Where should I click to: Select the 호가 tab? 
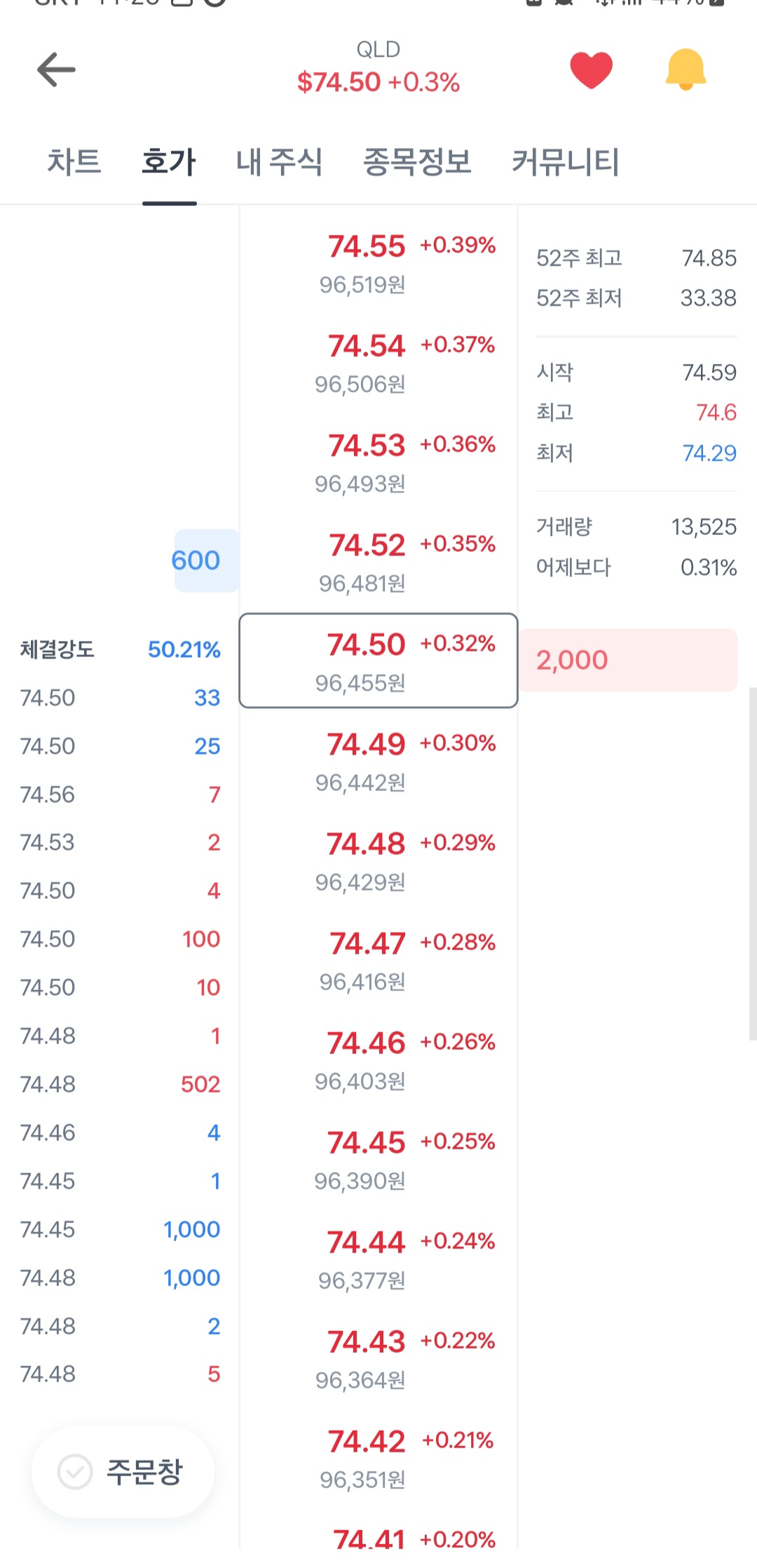169,162
